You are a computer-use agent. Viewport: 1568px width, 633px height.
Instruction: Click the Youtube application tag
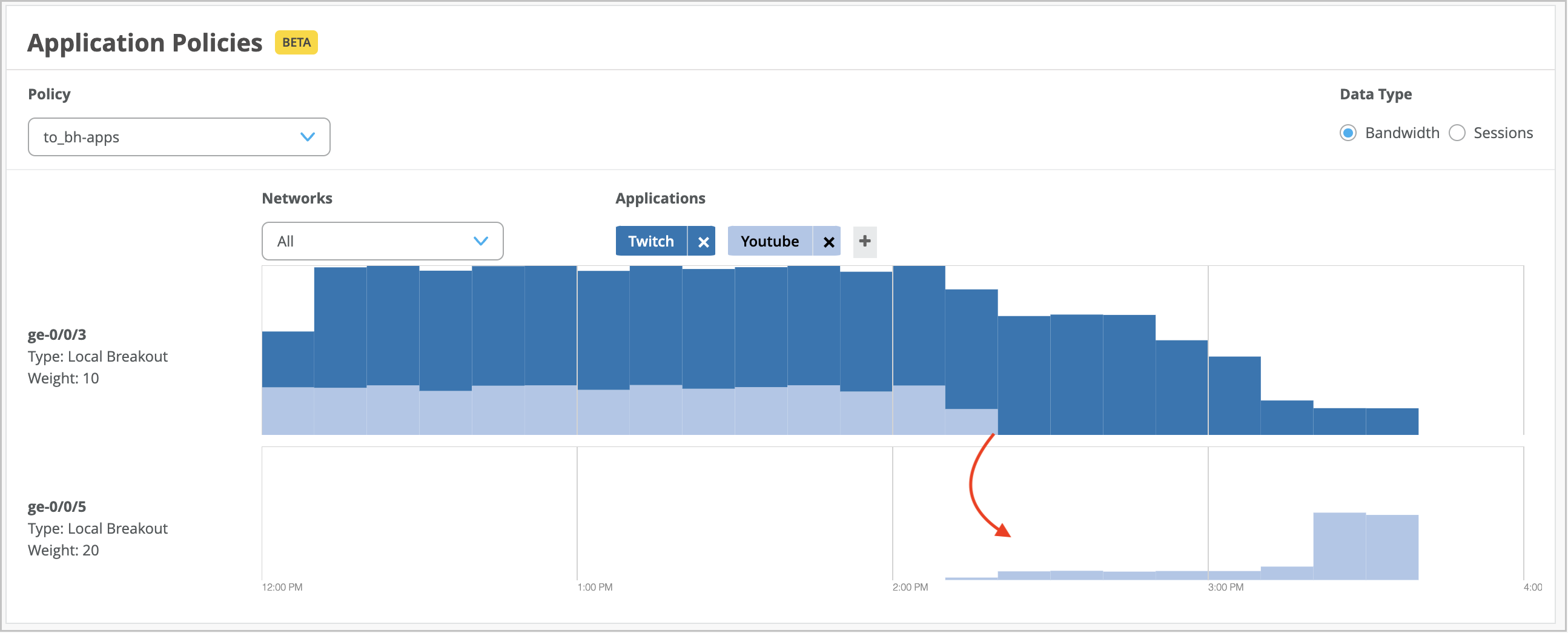pos(770,242)
